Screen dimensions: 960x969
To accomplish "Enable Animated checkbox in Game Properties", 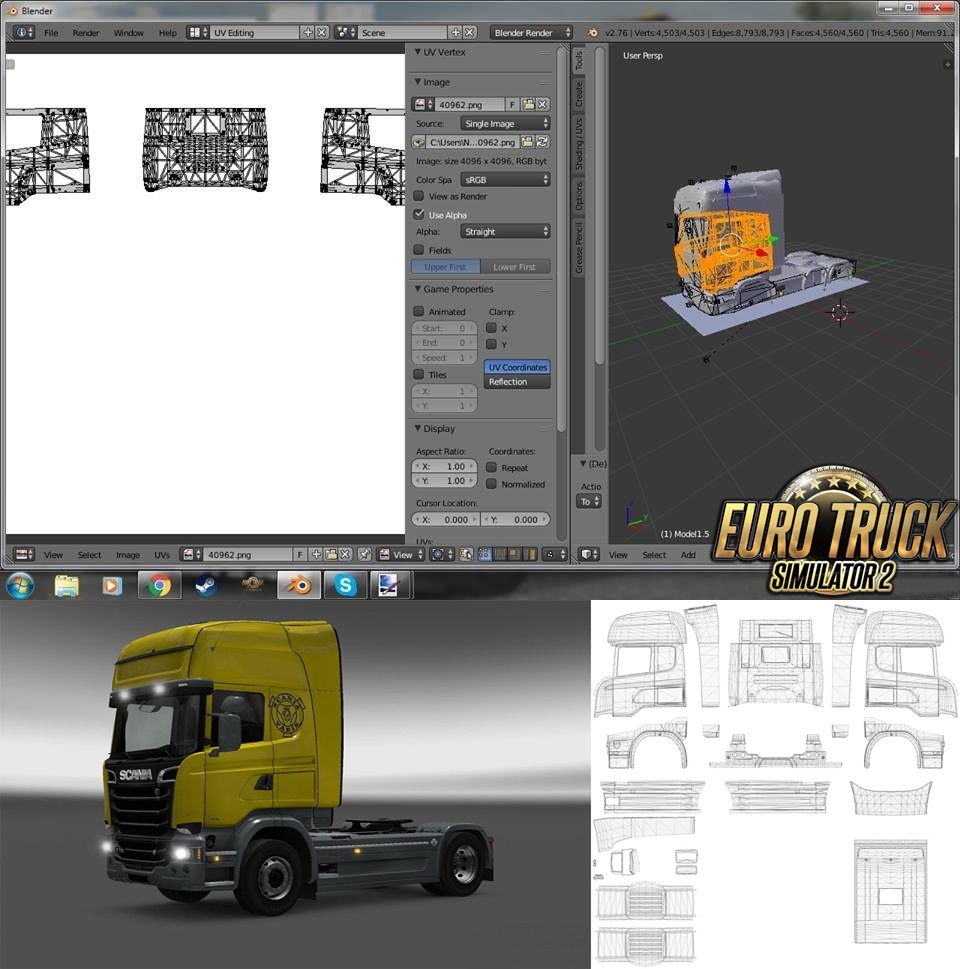I will (419, 311).
